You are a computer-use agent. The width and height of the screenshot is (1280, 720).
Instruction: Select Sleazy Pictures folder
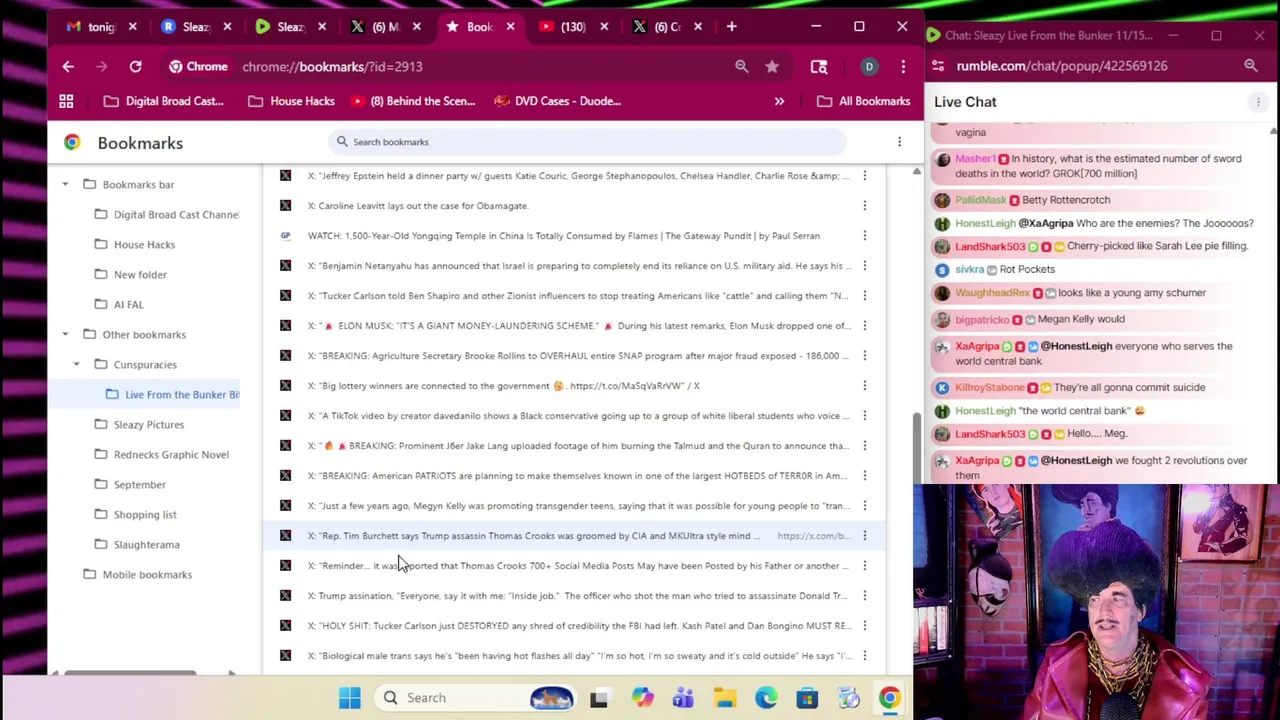pyautogui.click(x=139, y=424)
